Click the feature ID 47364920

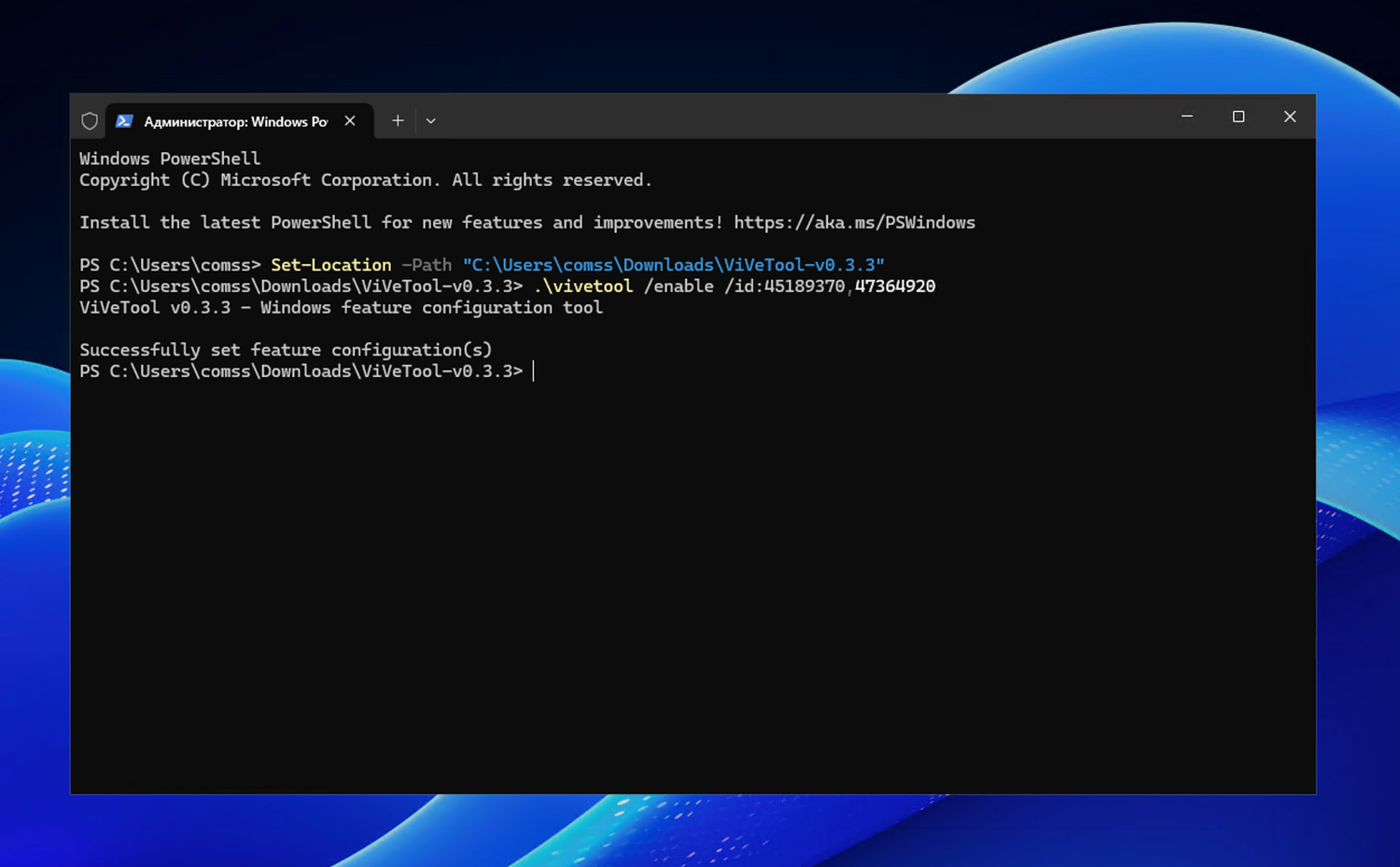click(x=895, y=287)
